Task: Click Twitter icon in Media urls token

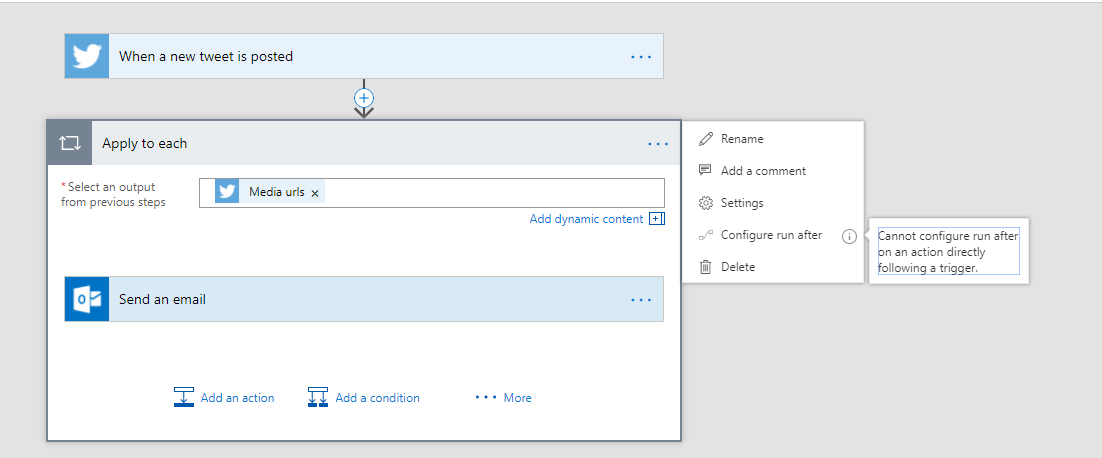Action: point(227,192)
